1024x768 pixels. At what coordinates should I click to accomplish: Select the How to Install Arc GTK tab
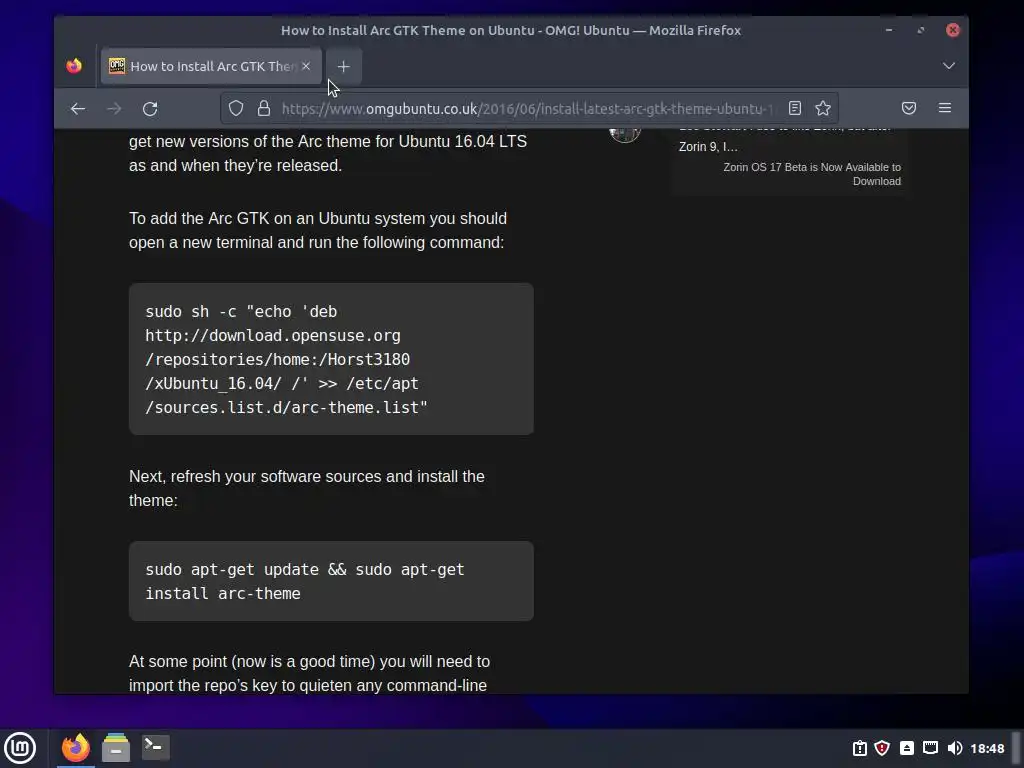click(x=210, y=66)
